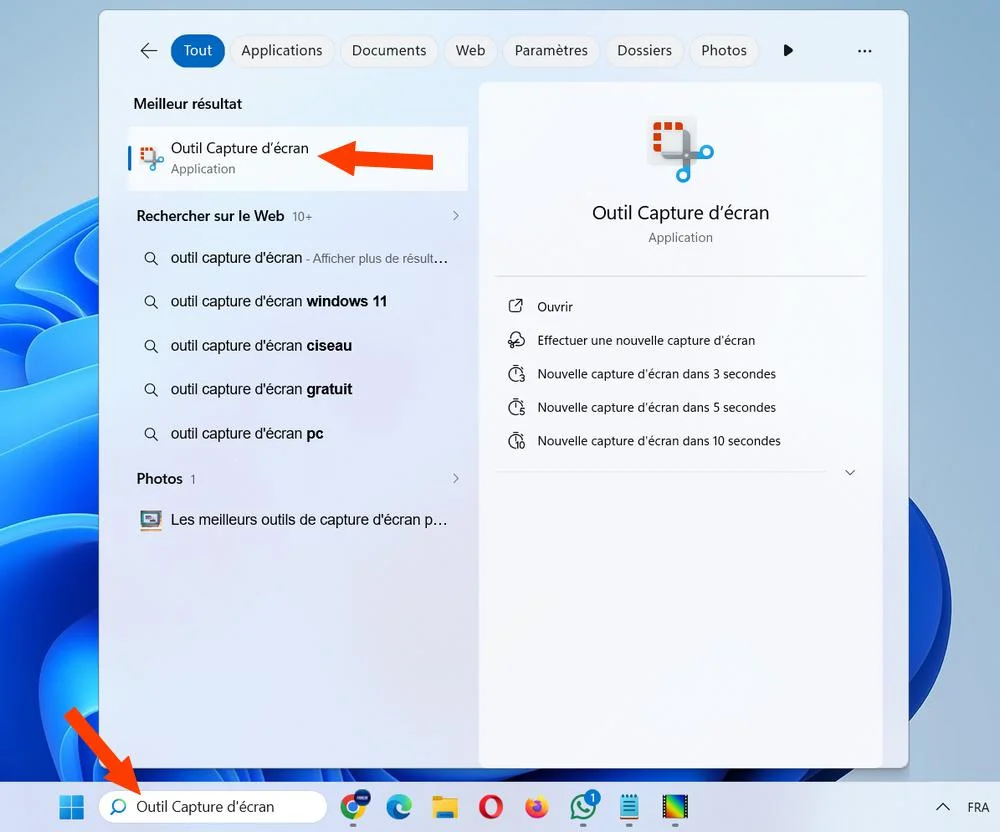Click the photo result thumbnail icon

click(x=151, y=520)
